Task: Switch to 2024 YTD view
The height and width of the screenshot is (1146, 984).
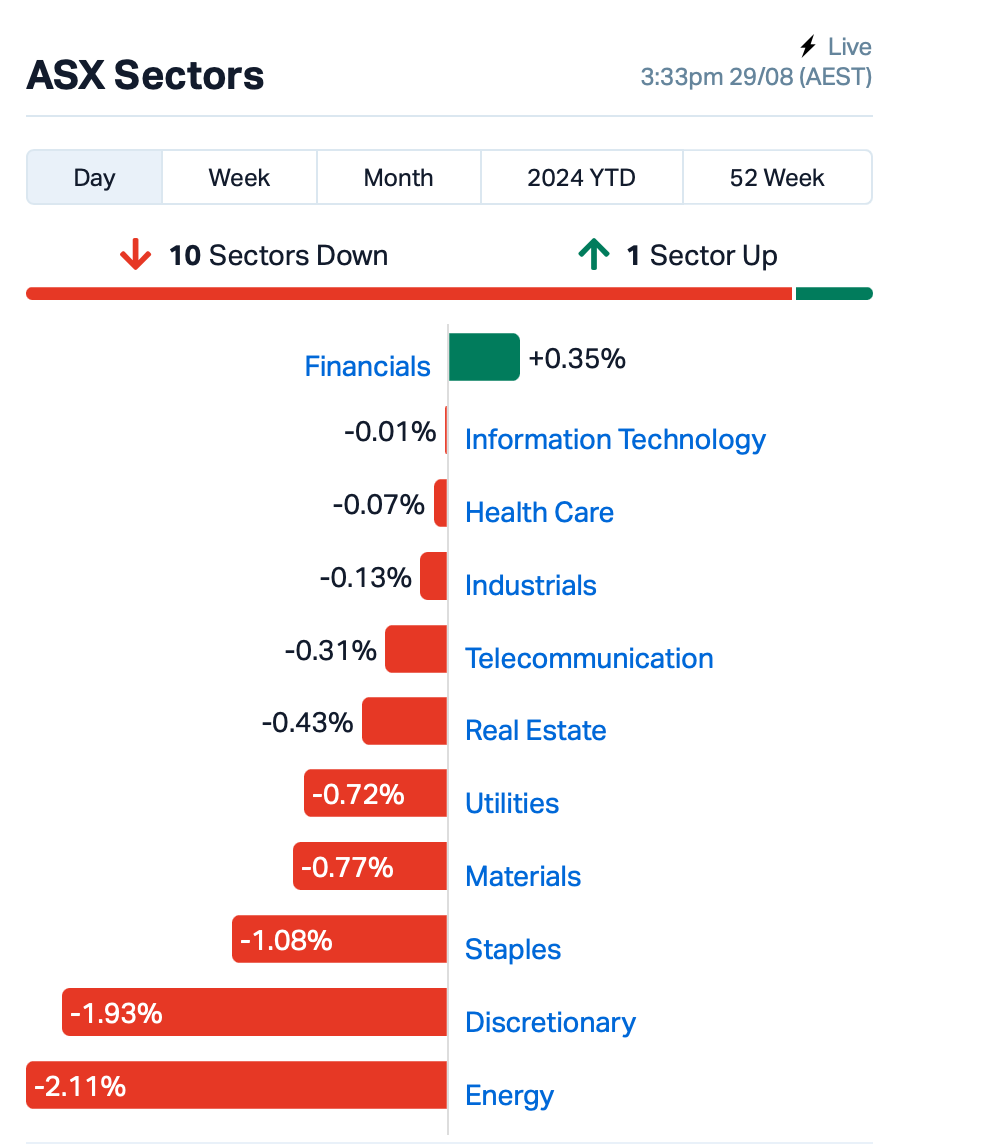Action: [582, 178]
